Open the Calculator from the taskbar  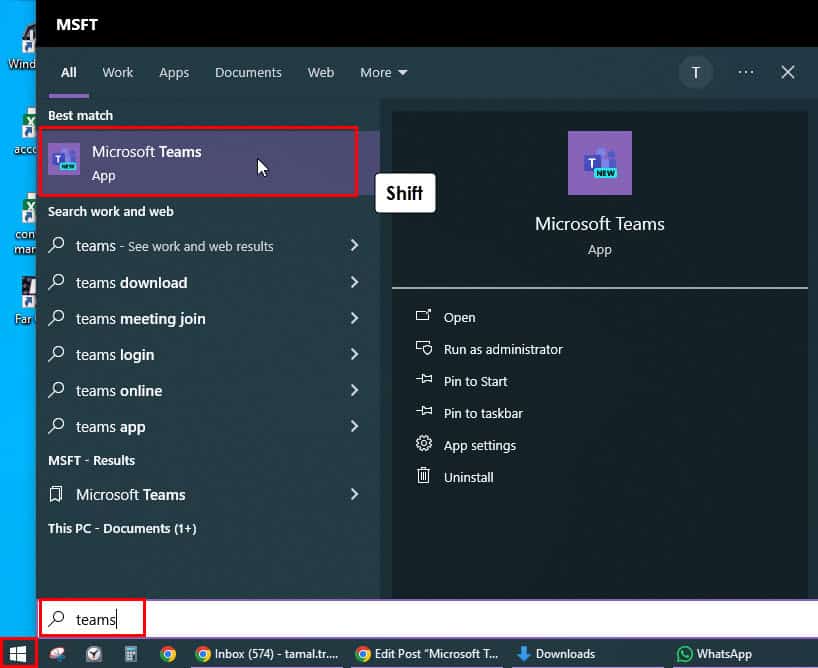coord(130,653)
